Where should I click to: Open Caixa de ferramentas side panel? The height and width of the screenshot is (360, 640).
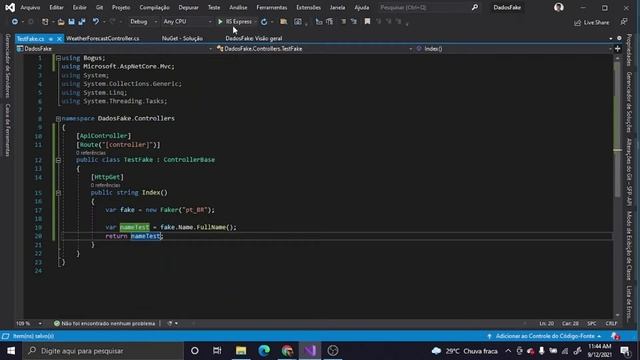click(x=7, y=130)
